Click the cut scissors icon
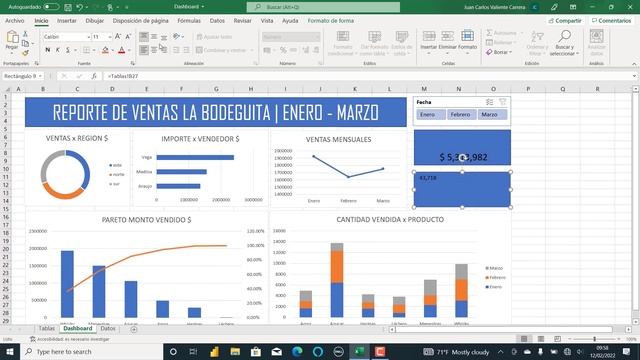Screen dimensions: 640x360 (25, 34)
